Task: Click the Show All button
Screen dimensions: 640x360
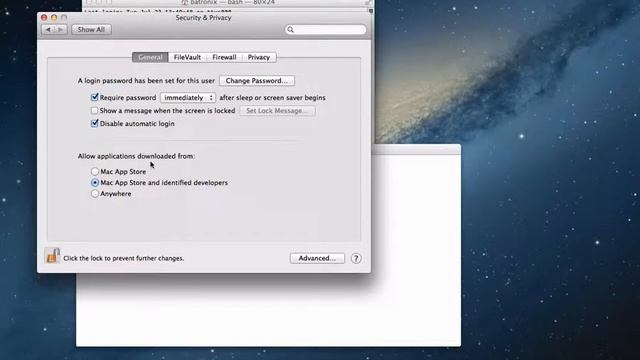Action: click(x=91, y=29)
